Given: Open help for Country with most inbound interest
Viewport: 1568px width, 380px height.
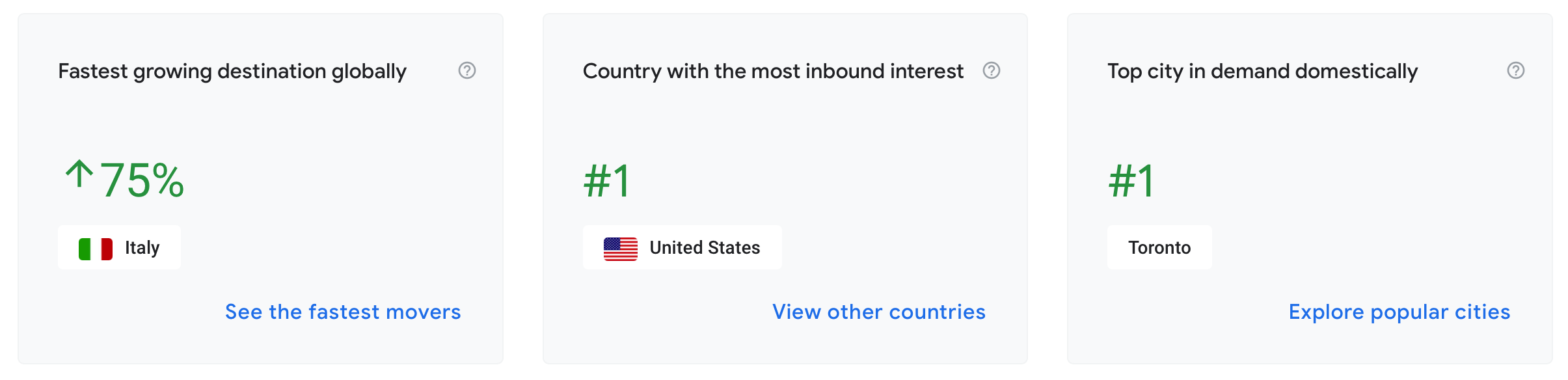Looking at the screenshot, I should pos(992,70).
